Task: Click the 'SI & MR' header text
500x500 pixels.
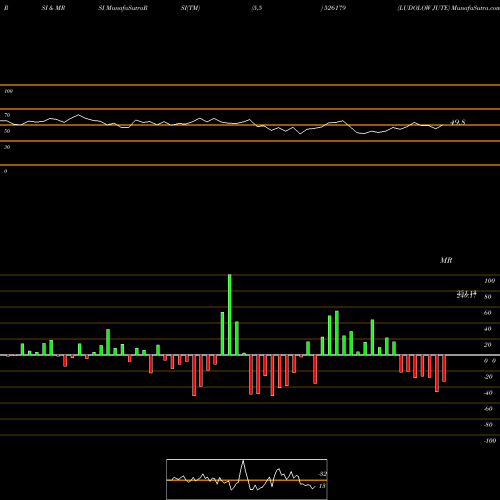Action: [53, 8]
